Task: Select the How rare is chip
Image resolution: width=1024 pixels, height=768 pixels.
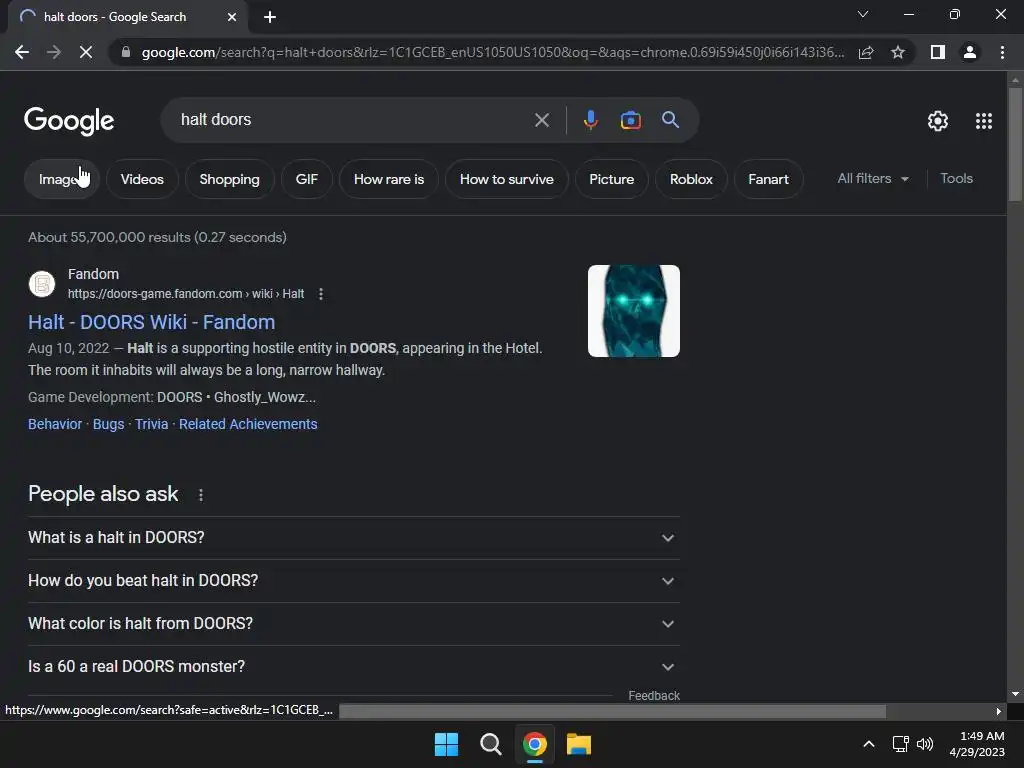Action: click(389, 179)
